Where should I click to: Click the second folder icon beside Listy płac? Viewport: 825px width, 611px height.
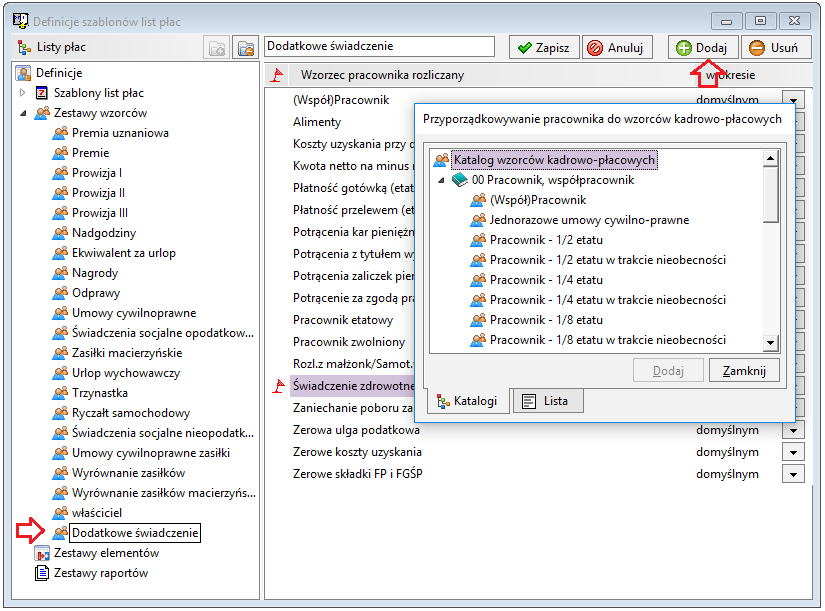click(x=245, y=48)
